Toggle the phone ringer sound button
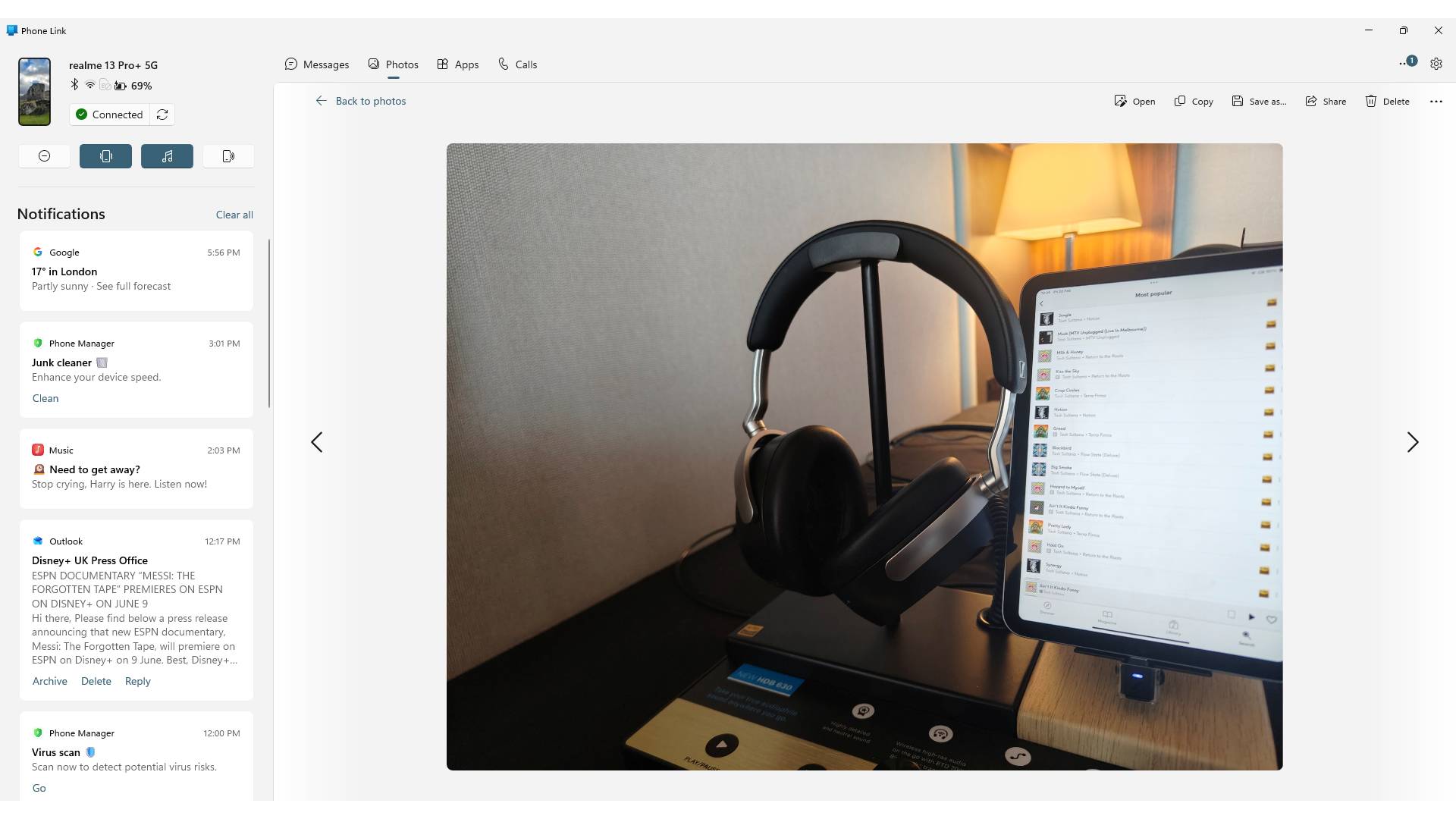This screenshot has width=1456, height=819. (228, 156)
